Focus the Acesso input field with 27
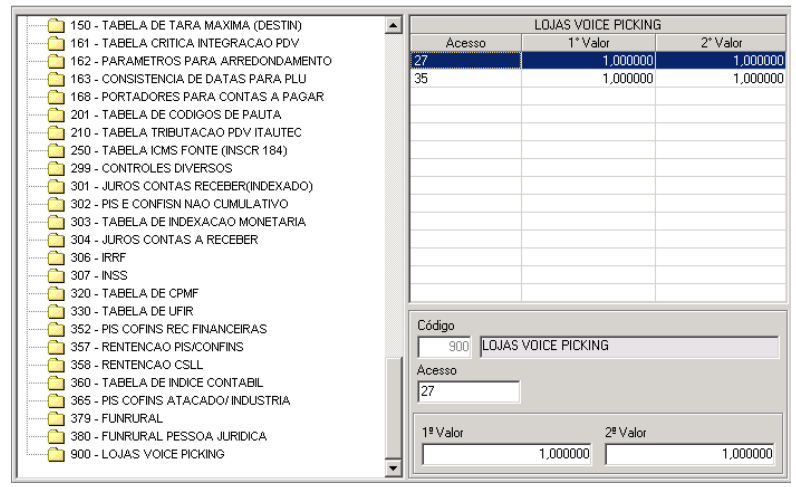 469,392
